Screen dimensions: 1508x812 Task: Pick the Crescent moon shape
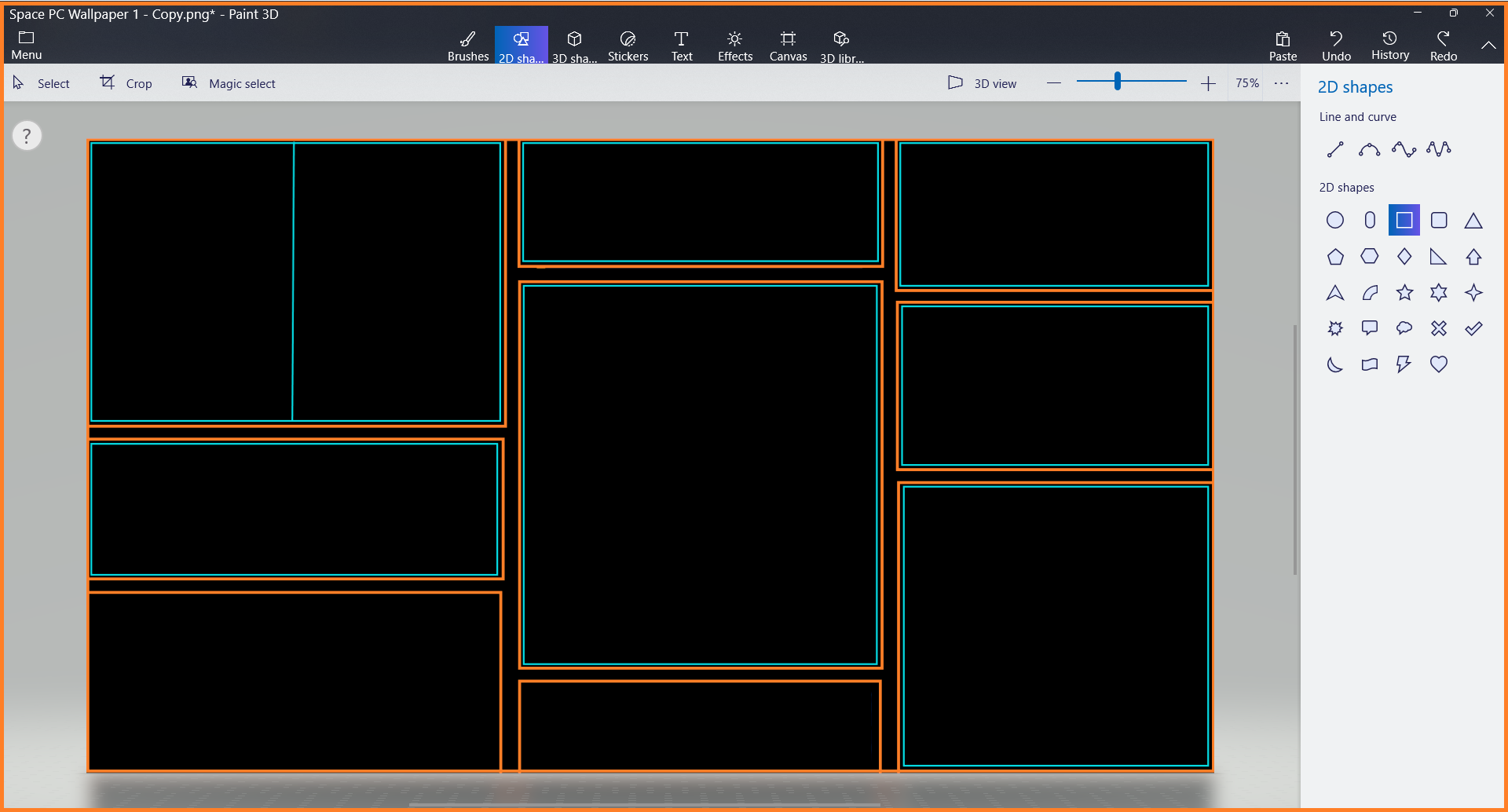click(x=1335, y=364)
